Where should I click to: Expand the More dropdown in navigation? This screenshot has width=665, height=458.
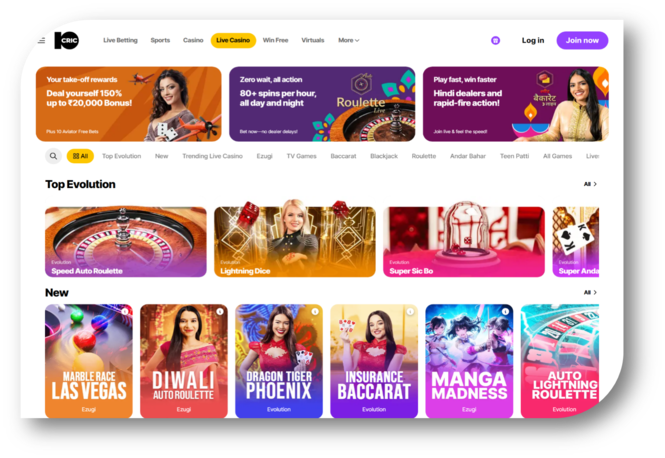349,40
